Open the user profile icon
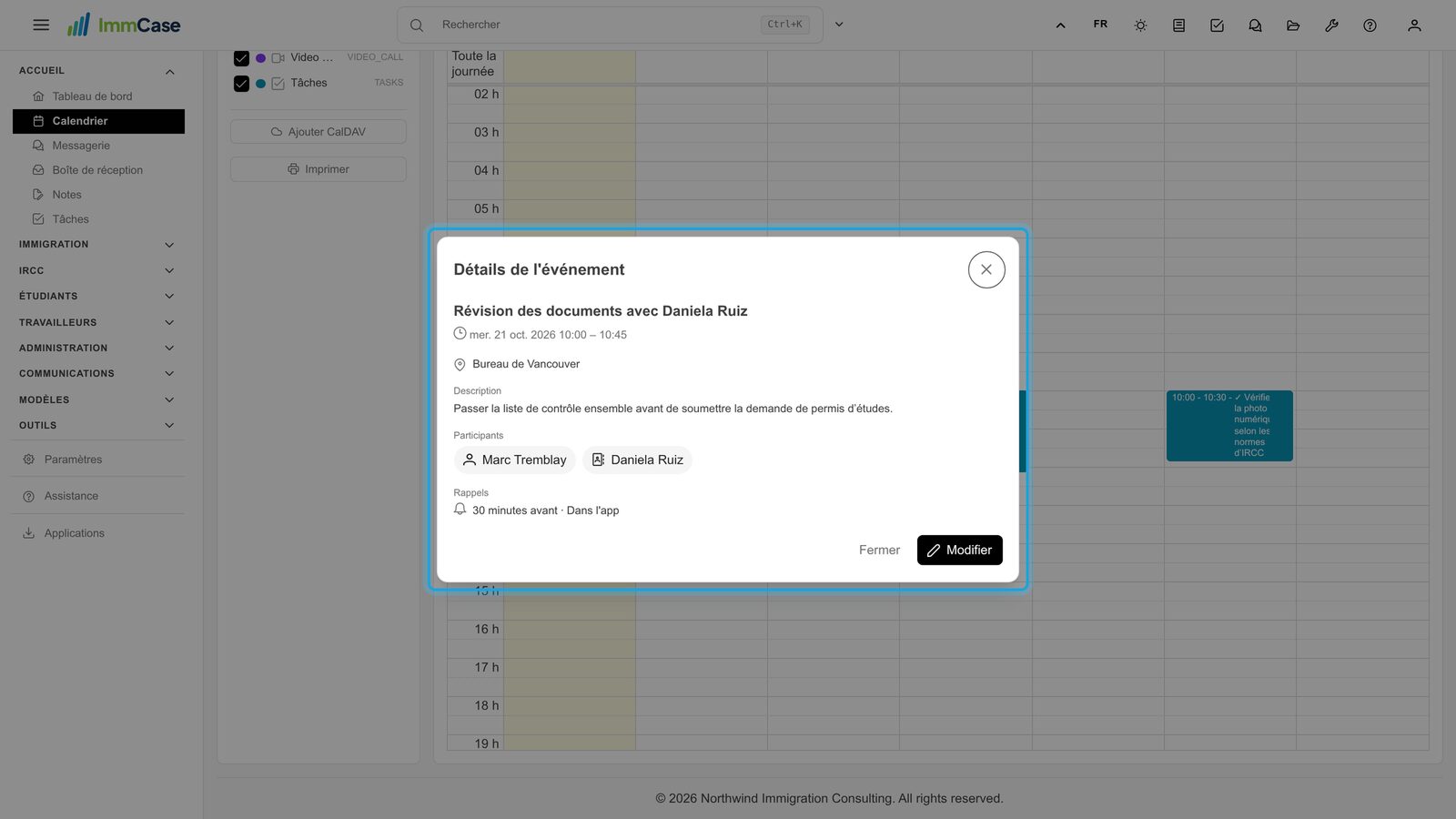The height and width of the screenshot is (819, 1456). pyautogui.click(x=1414, y=25)
